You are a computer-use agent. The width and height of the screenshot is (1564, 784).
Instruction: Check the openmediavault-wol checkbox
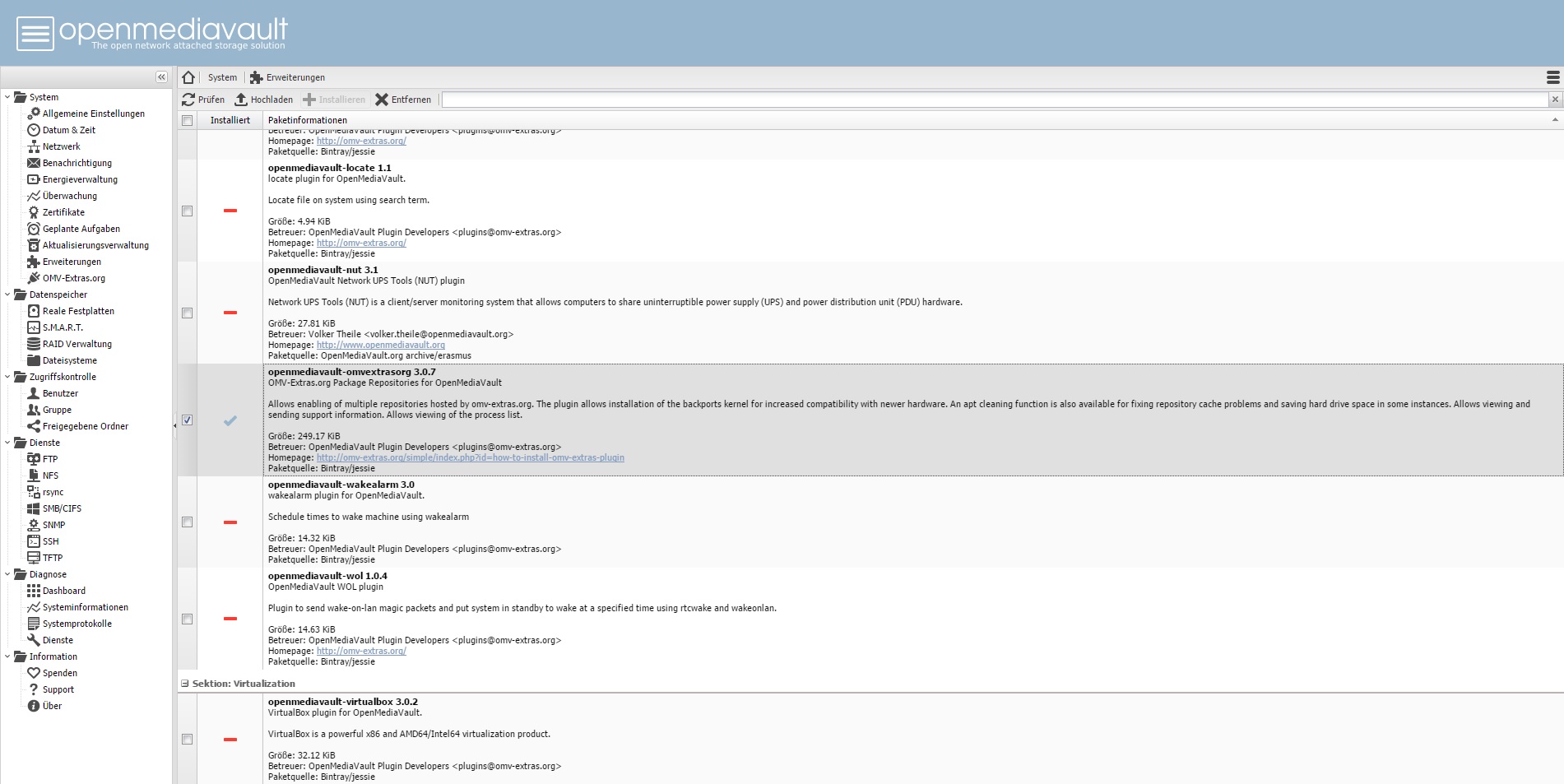187,619
